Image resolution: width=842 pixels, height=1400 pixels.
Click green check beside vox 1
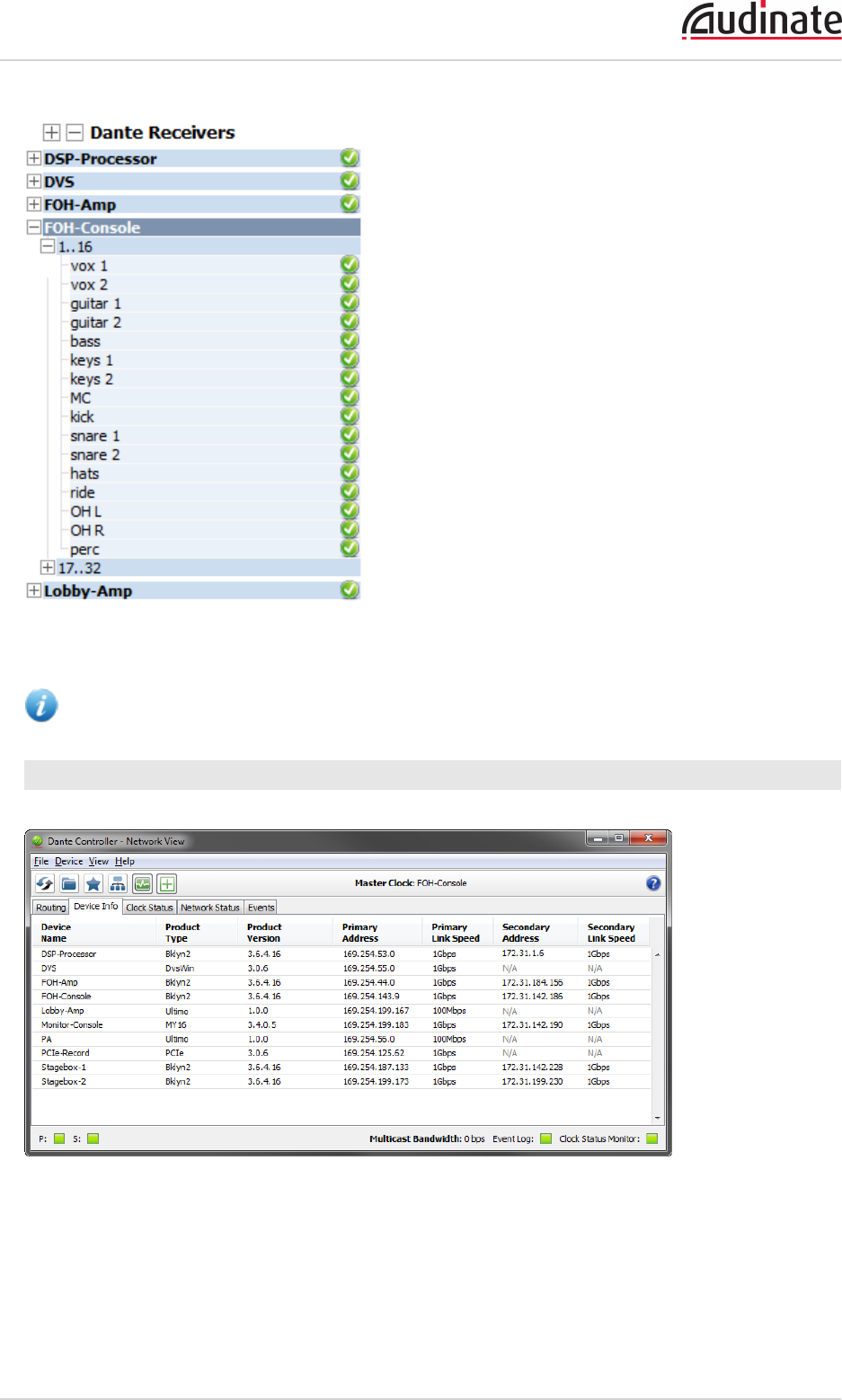(350, 265)
